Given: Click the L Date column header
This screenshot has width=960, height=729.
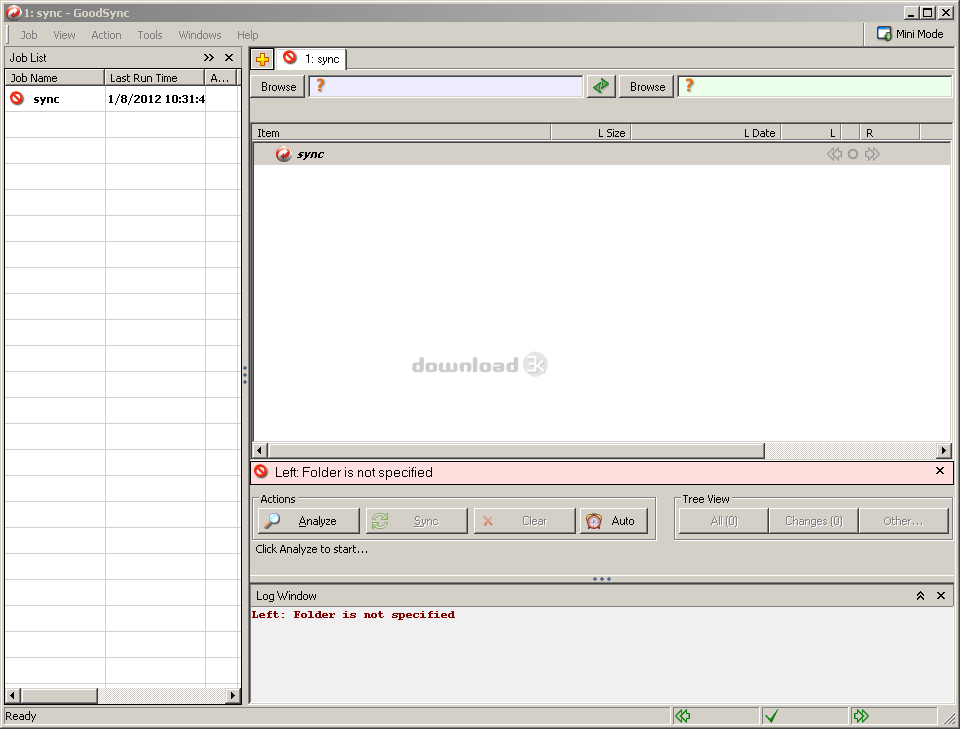Looking at the screenshot, I should click(x=706, y=133).
